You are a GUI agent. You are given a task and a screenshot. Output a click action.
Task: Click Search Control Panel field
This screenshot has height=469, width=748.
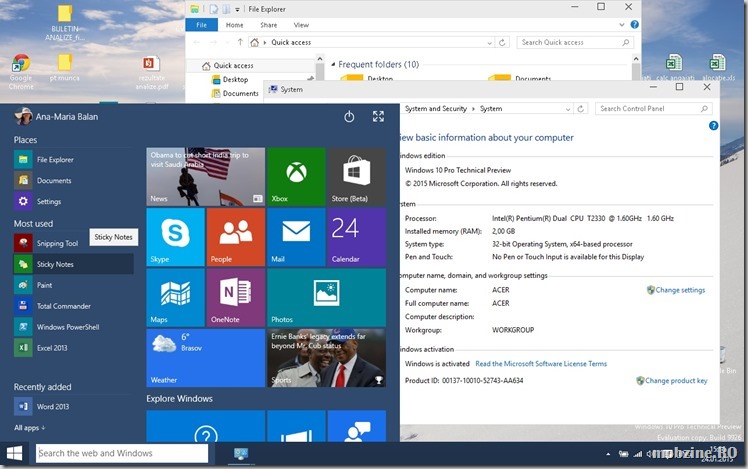[654, 109]
